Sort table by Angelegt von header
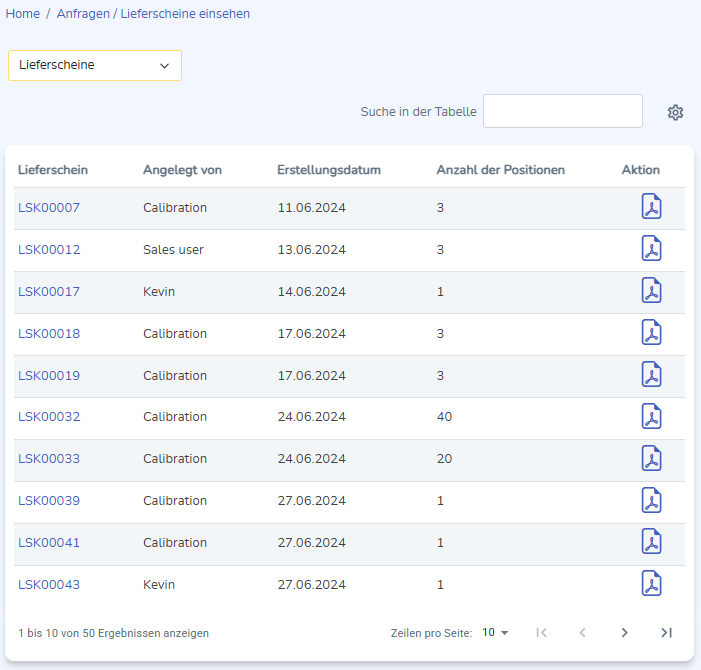The width and height of the screenshot is (701, 670). [x=182, y=170]
